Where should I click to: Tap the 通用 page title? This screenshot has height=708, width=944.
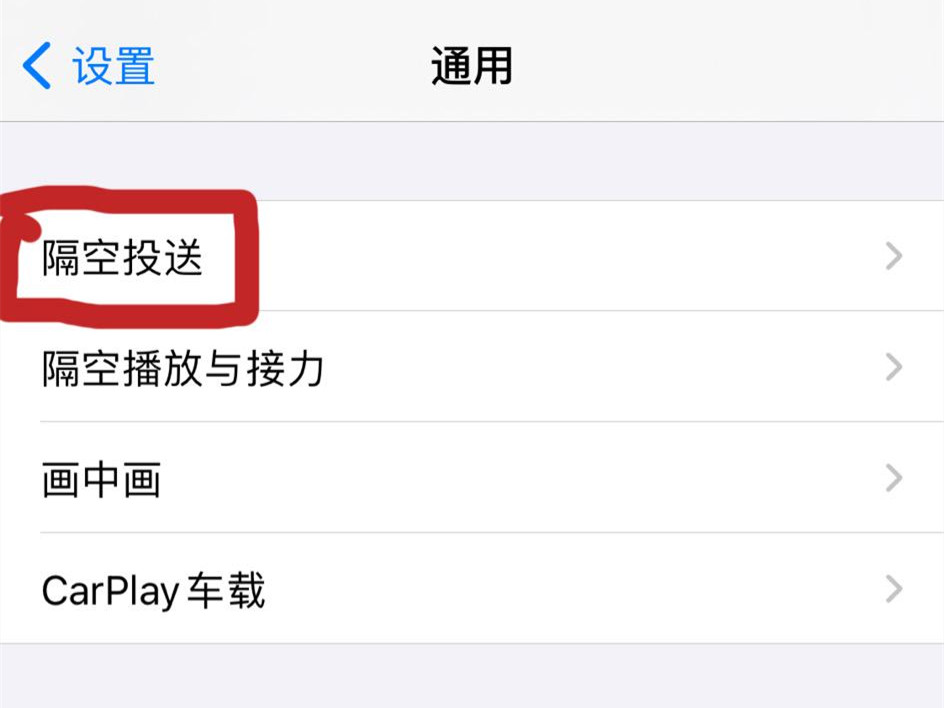click(471, 66)
